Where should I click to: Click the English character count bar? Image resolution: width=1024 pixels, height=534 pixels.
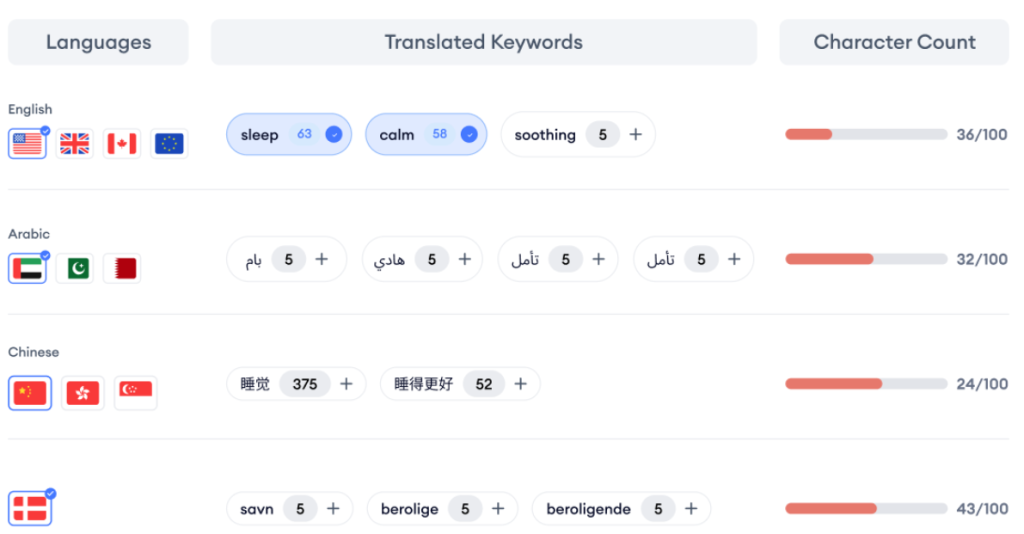click(x=866, y=134)
